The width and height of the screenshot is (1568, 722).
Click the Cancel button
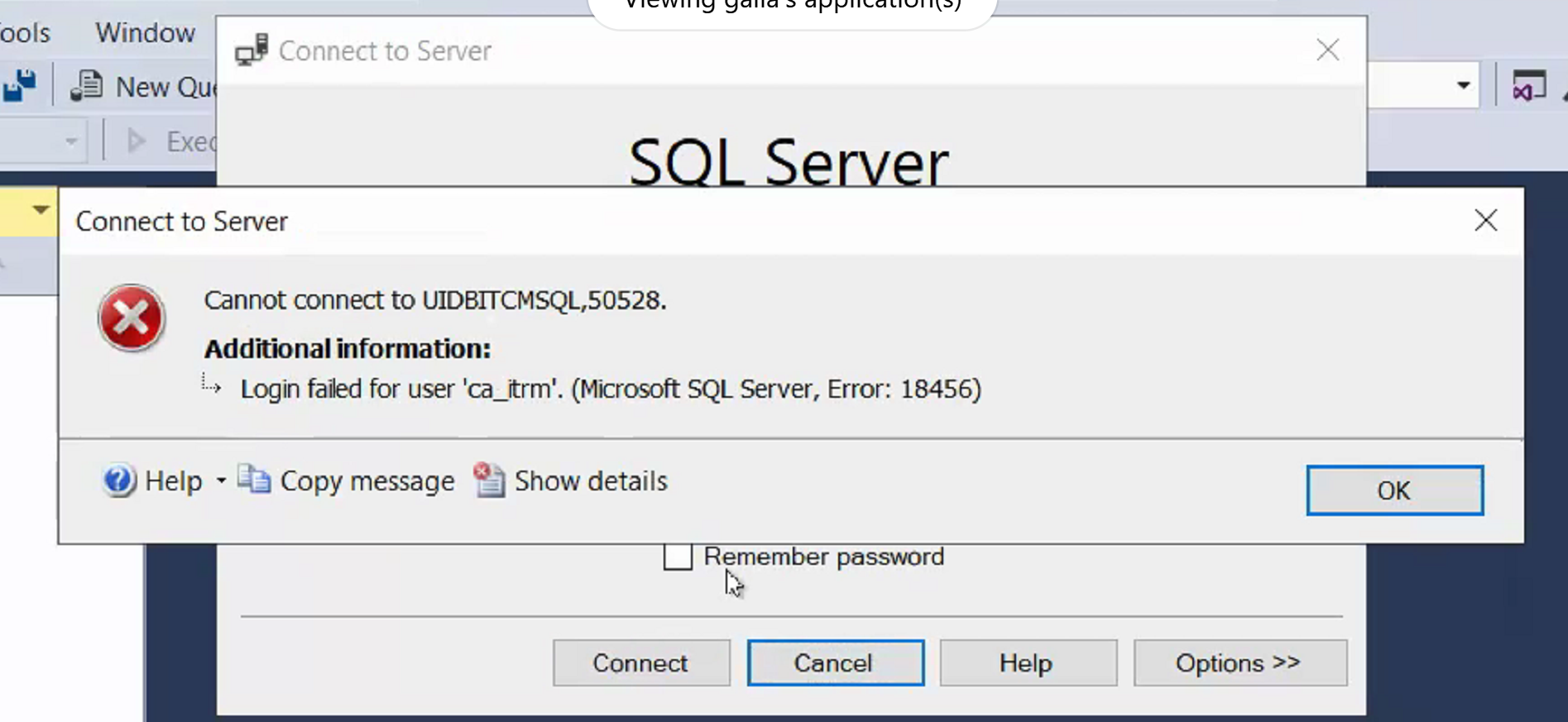[x=835, y=662]
